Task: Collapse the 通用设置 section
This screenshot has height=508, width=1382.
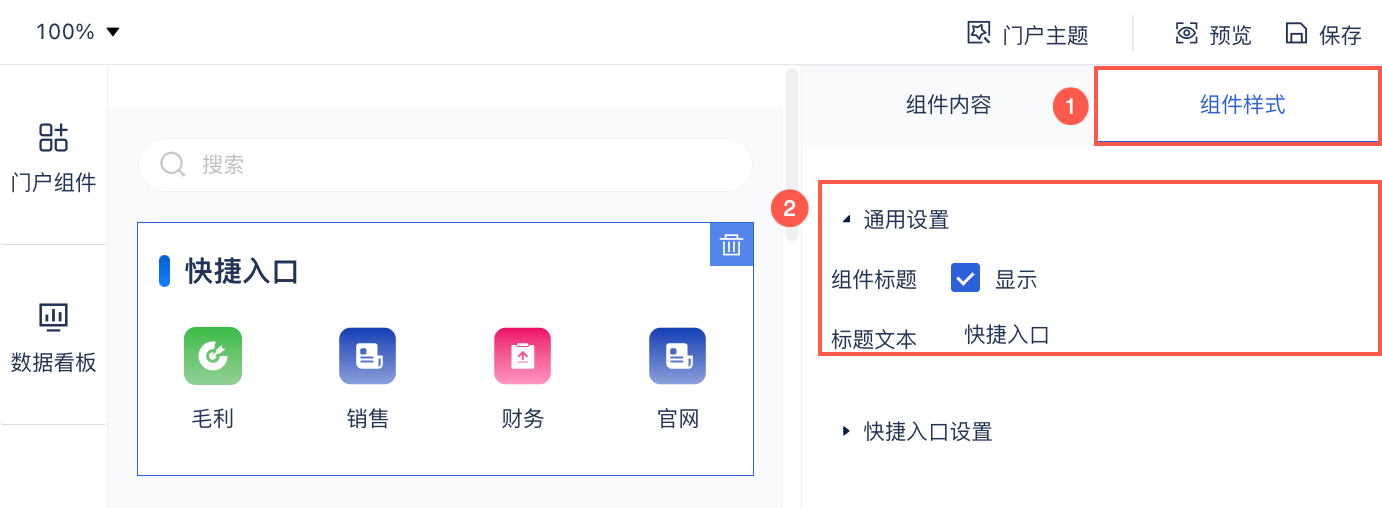Action: click(846, 220)
